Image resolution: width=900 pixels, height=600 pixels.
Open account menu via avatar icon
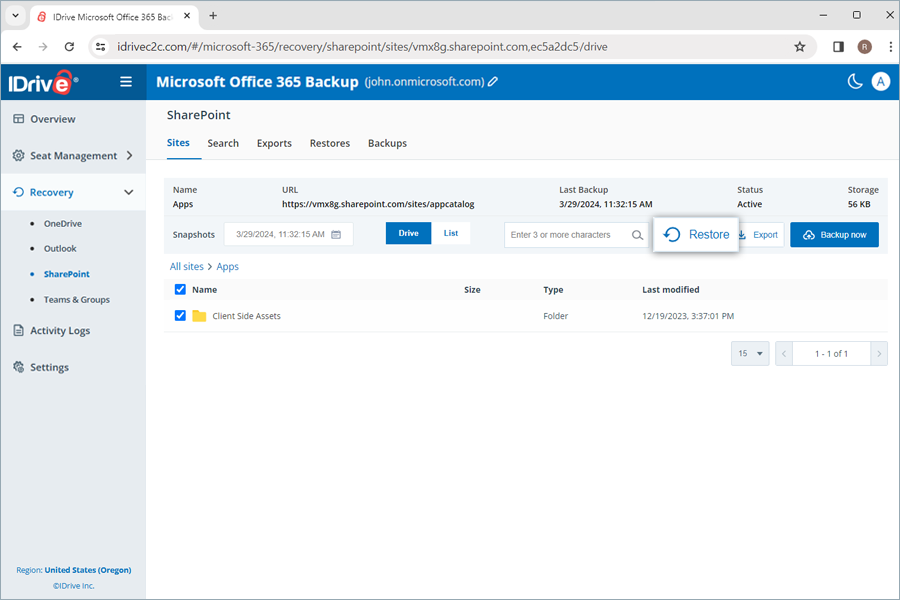click(881, 82)
